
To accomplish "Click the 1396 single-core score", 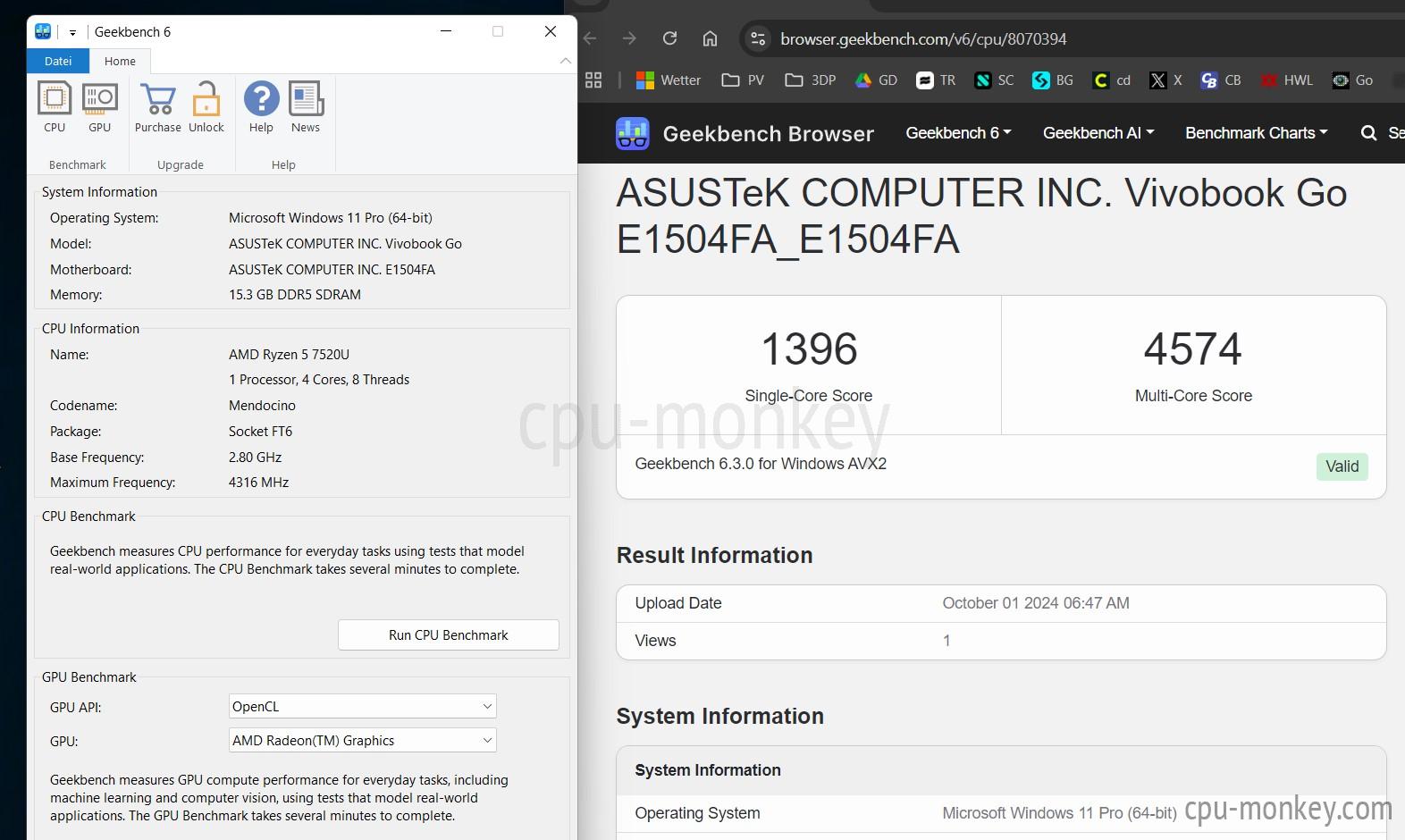I will 809,349.
